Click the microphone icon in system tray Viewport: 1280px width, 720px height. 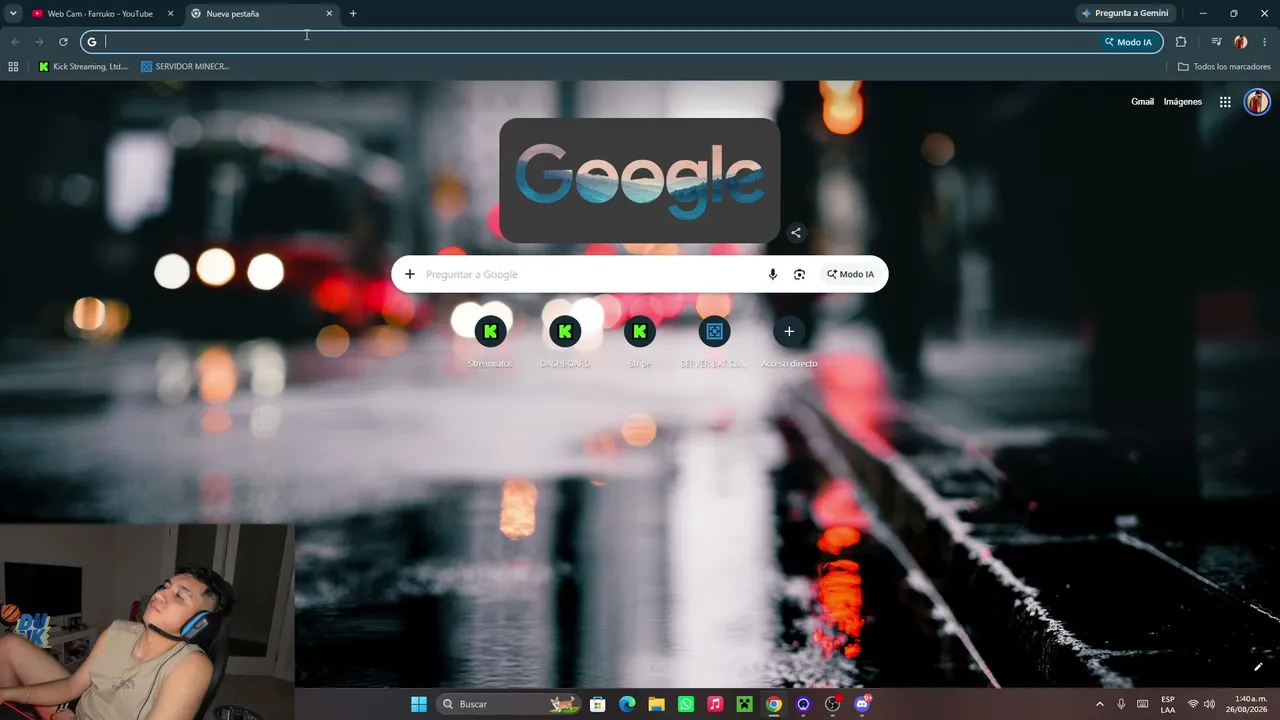coord(1121,704)
